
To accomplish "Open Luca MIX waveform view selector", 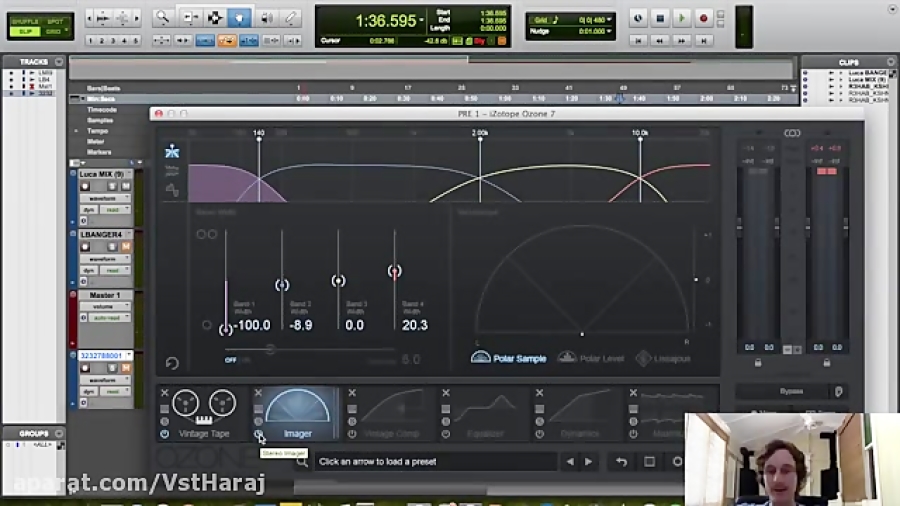I will [x=105, y=198].
